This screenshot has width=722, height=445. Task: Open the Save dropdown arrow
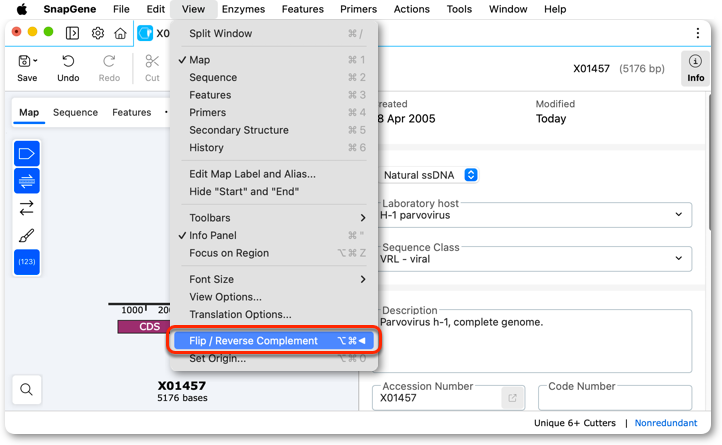coord(35,61)
